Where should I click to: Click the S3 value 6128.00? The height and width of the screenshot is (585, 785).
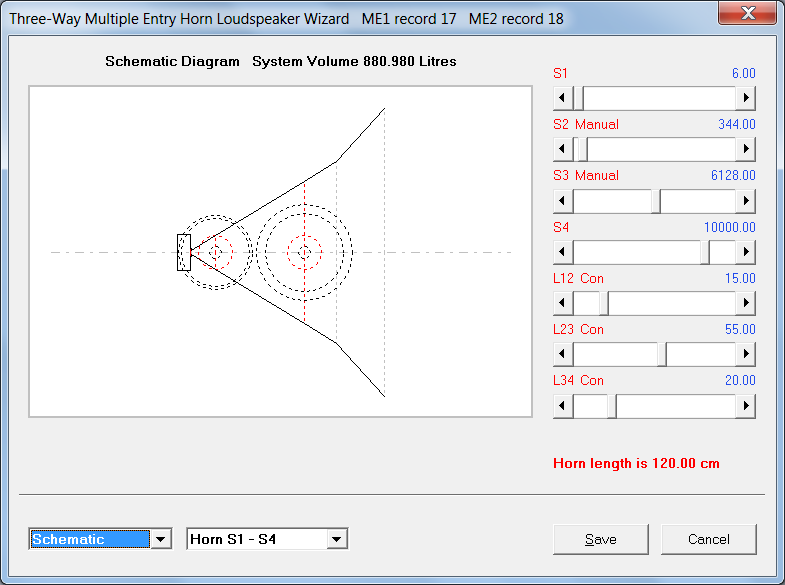pos(733,175)
